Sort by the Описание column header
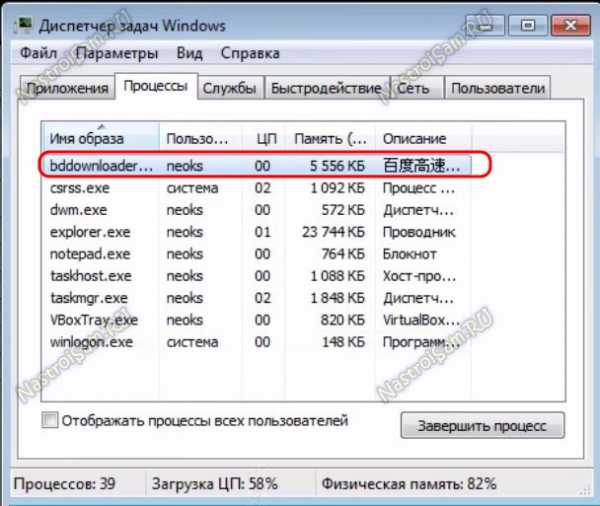The width and height of the screenshot is (600, 506). click(423, 138)
